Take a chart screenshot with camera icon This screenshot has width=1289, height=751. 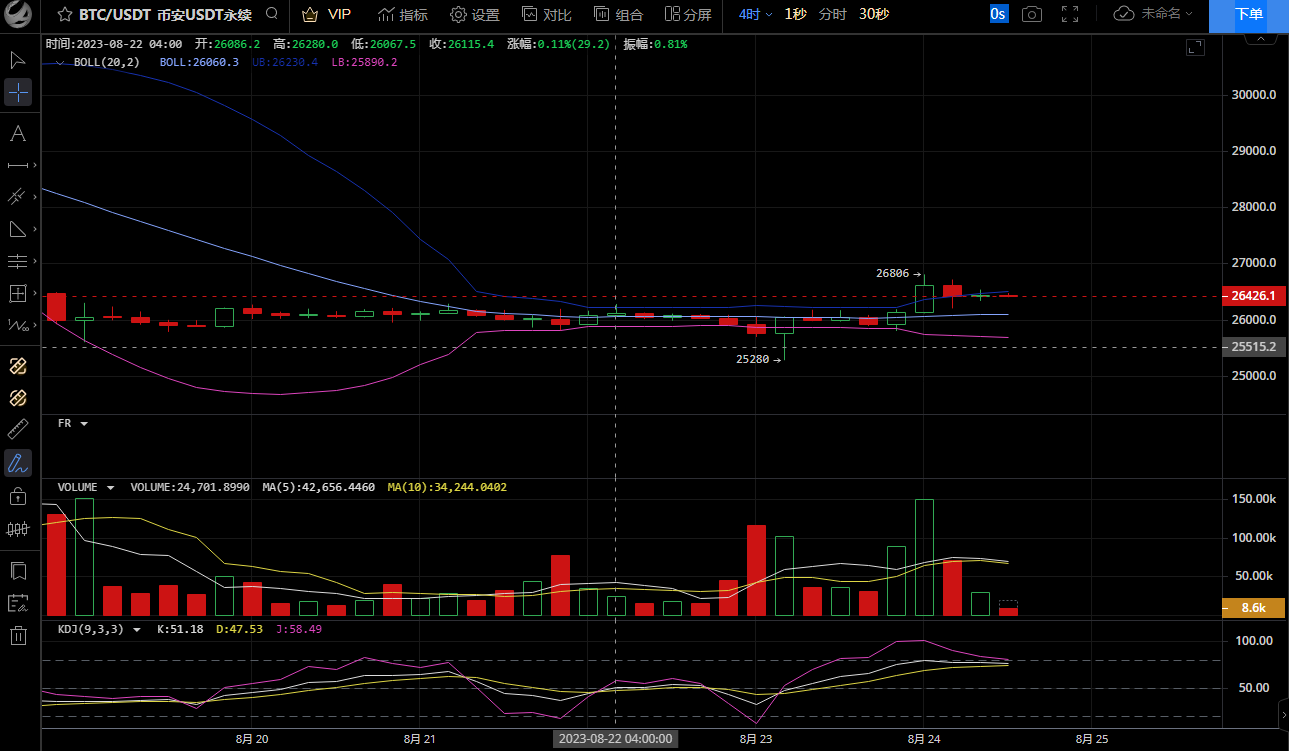[x=1031, y=14]
